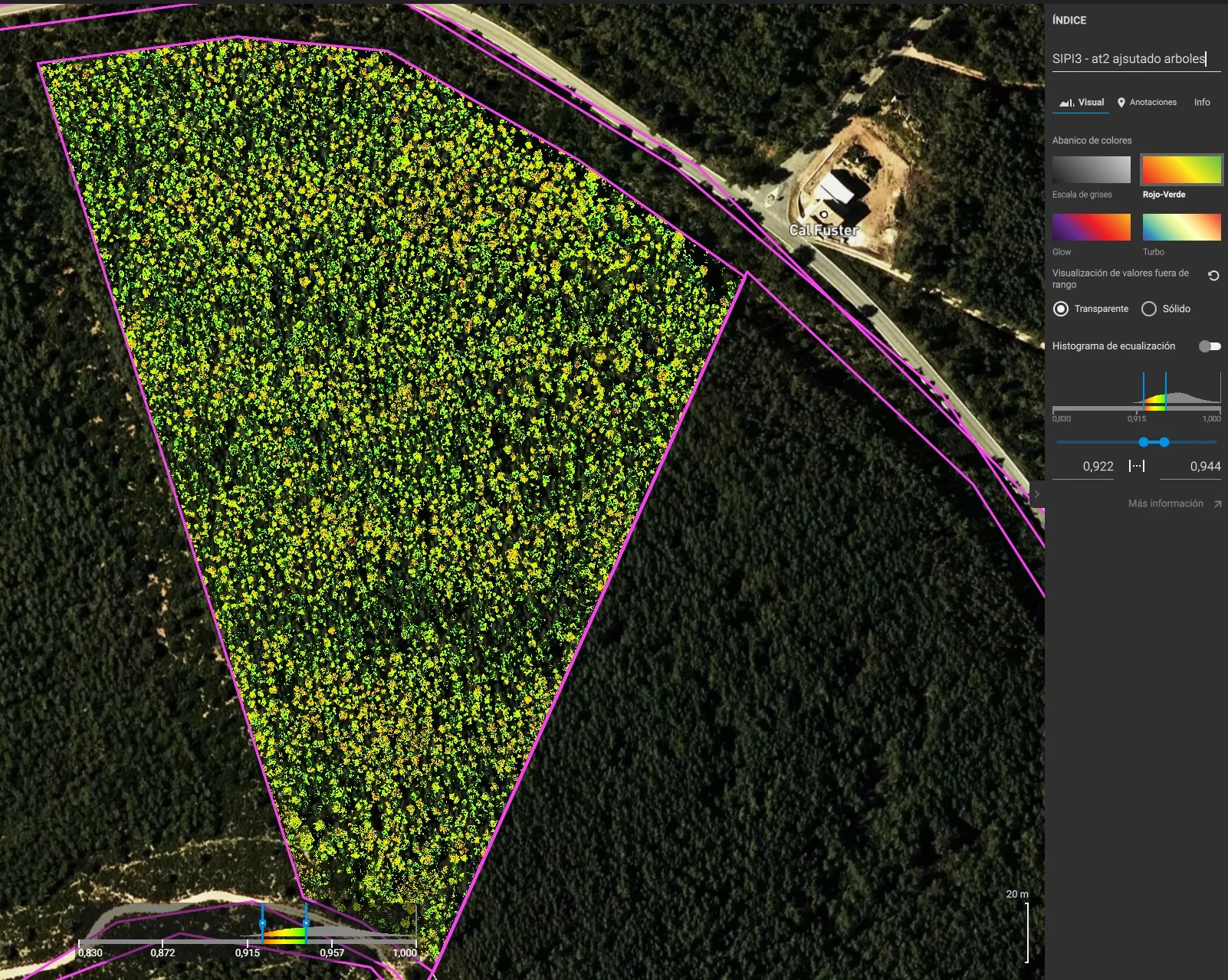Collapse the side panel with the chevron
This screenshot has width=1228, height=980.
(1036, 494)
